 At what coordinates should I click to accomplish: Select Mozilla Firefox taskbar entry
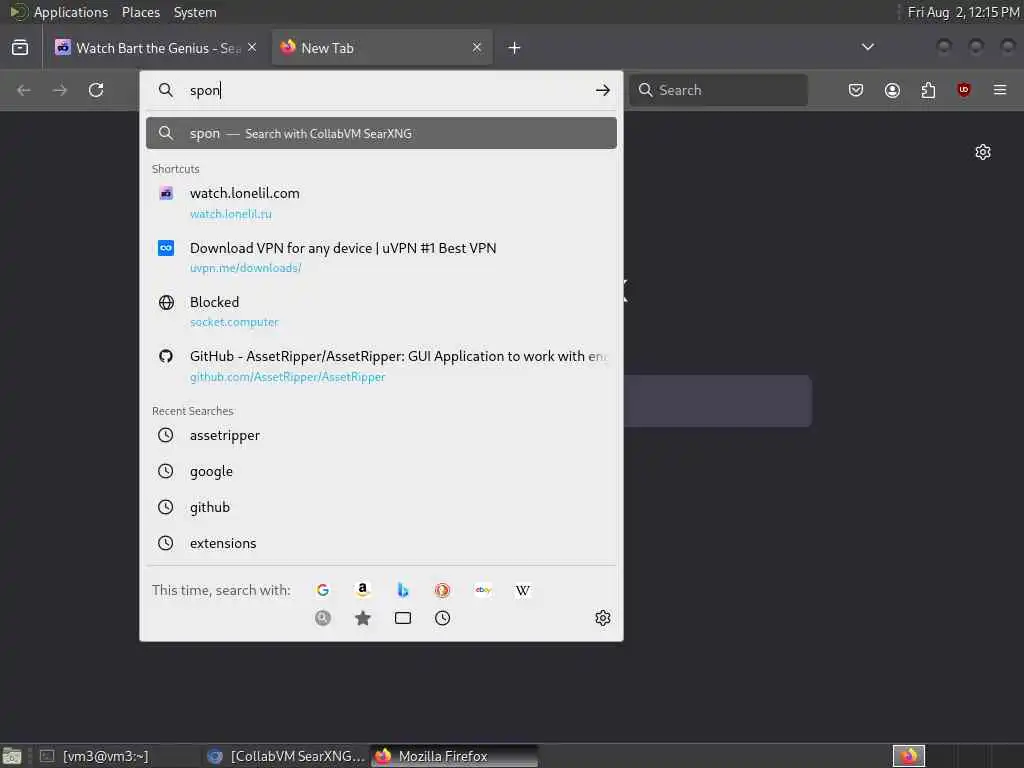[x=455, y=756]
